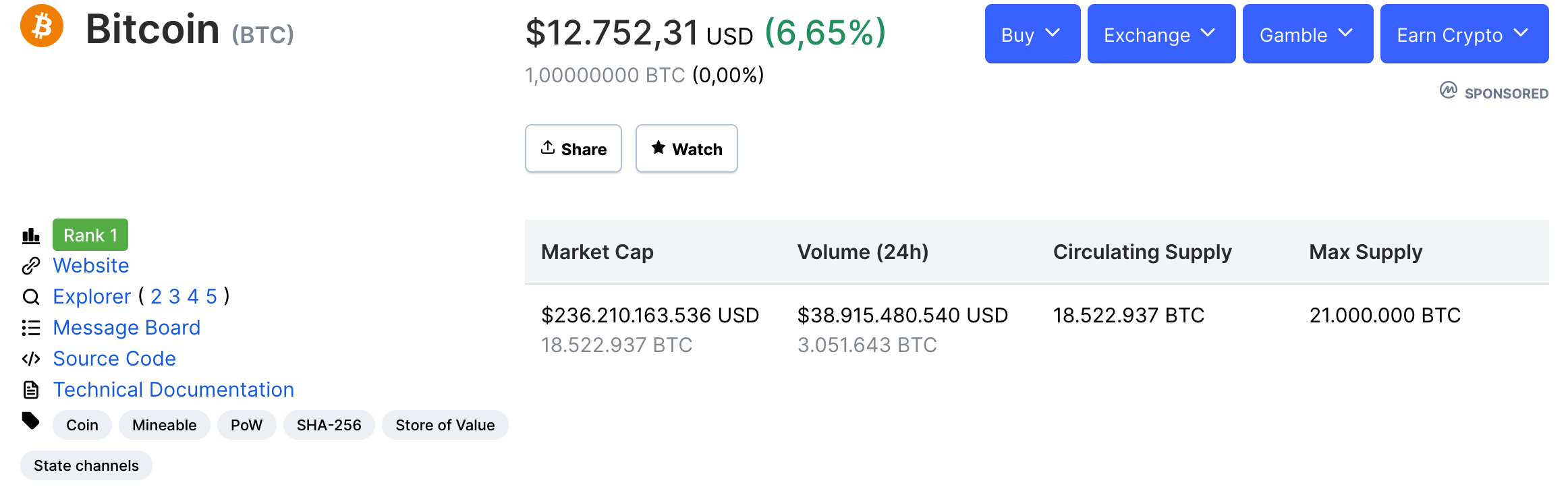This screenshot has width=1568, height=487.
Task: Open the Website link
Action: [x=90, y=265]
